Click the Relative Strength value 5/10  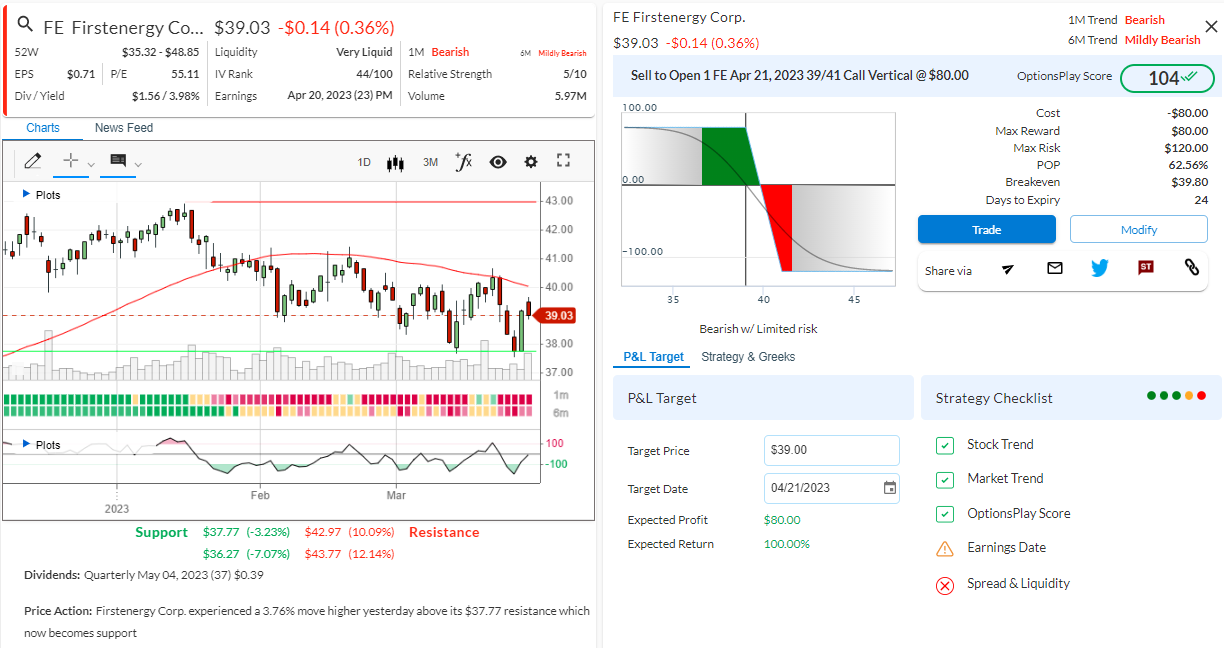[575, 74]
